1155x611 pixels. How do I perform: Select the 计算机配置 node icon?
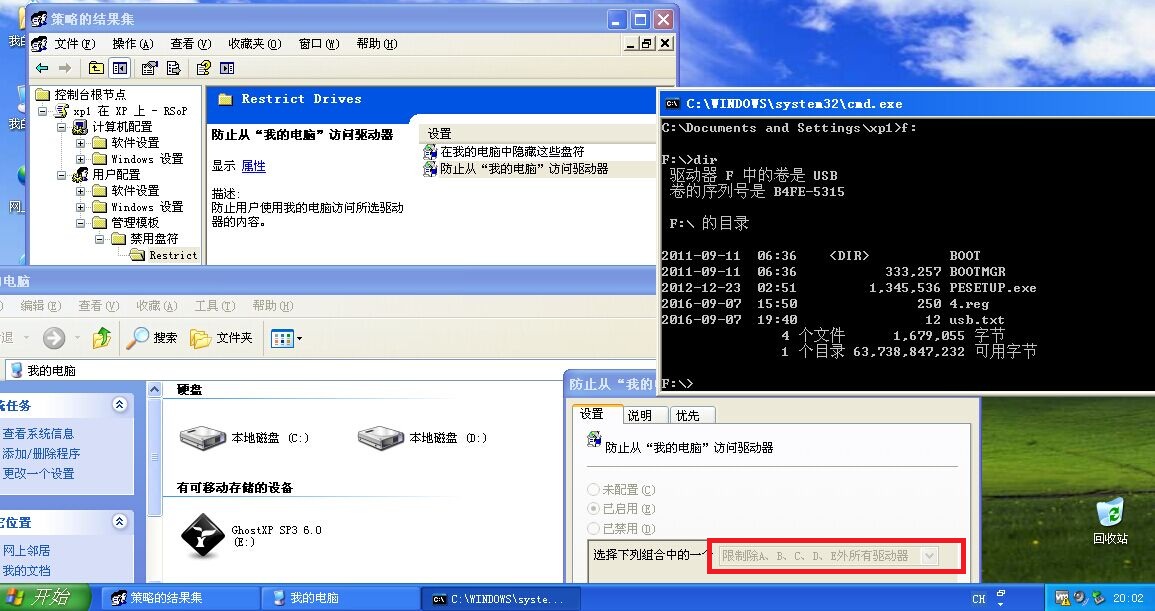pos(80,127)
